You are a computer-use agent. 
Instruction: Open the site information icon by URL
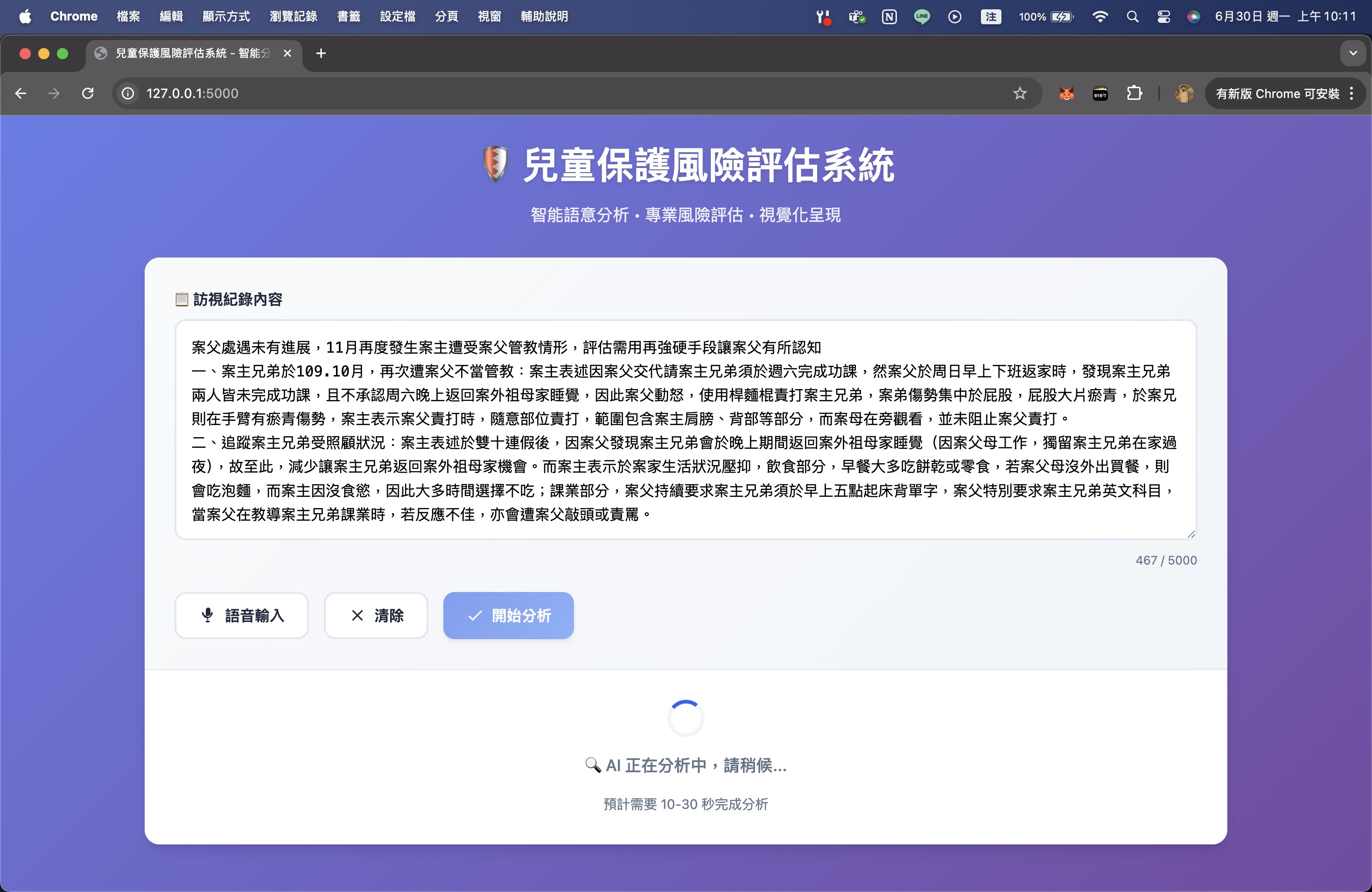[128, 93]
